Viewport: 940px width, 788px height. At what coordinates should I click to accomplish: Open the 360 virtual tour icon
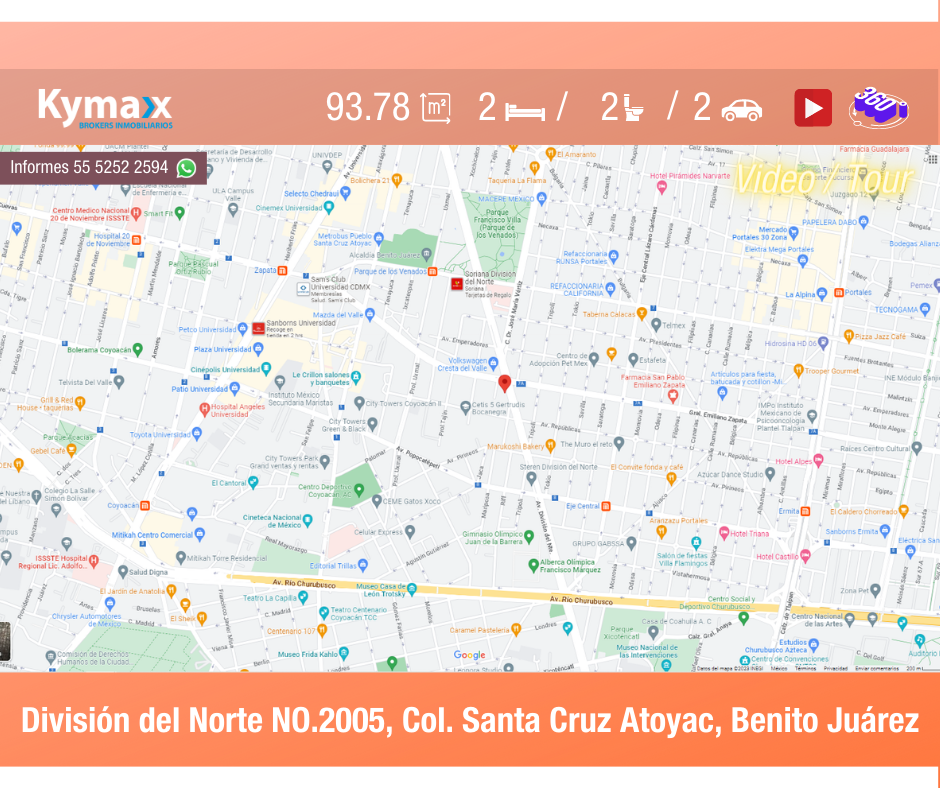click(x=879, y=108)
